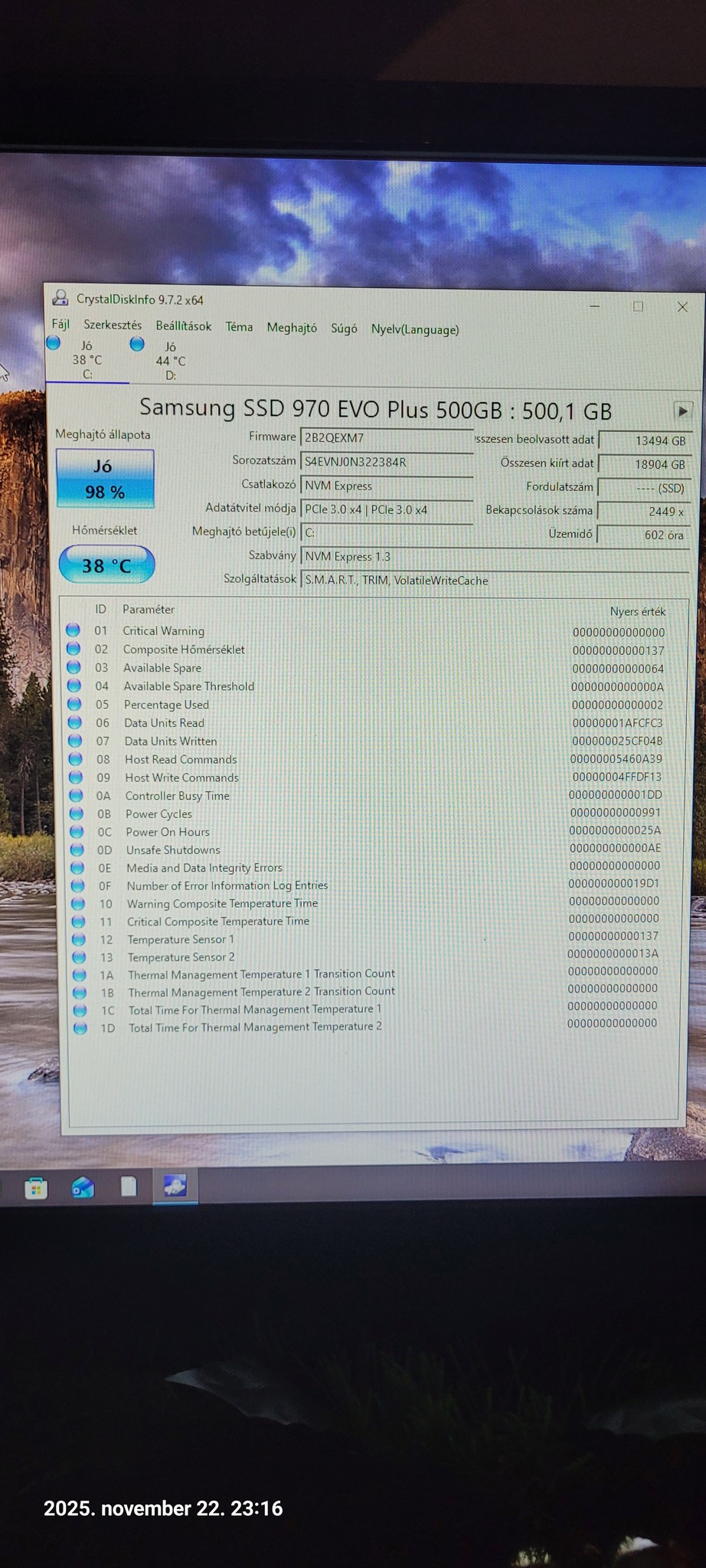Click raw value 000000000019D1
This screenshot has width=706, height=1568.
coord(614,883)
